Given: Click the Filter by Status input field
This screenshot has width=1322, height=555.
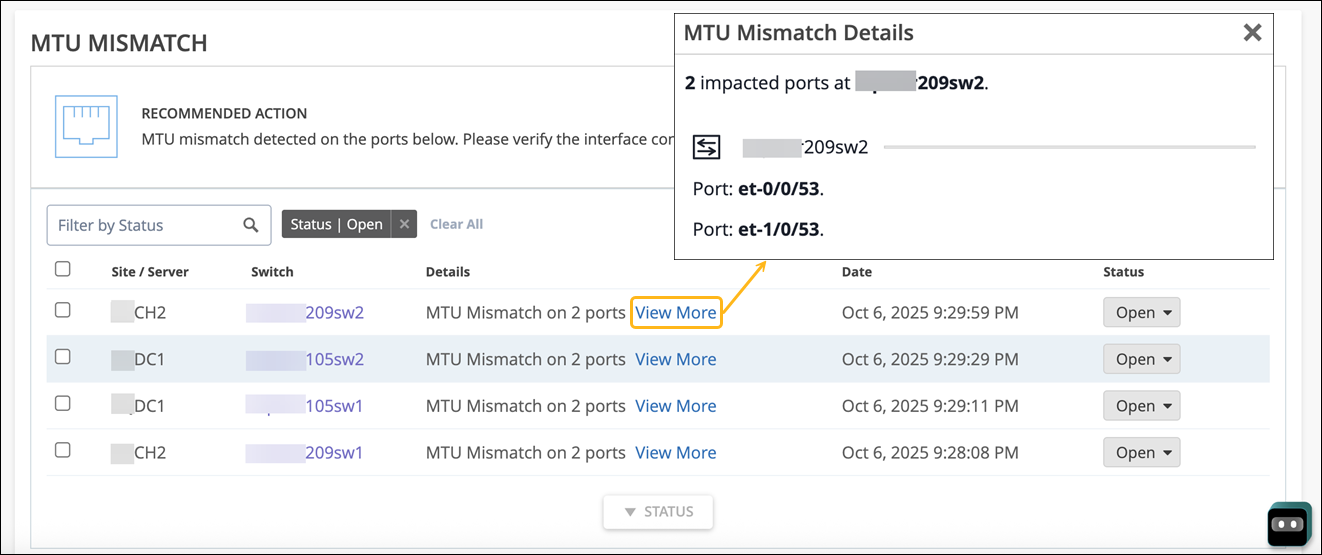Looking at the screenshot, I should click(145, 225).
